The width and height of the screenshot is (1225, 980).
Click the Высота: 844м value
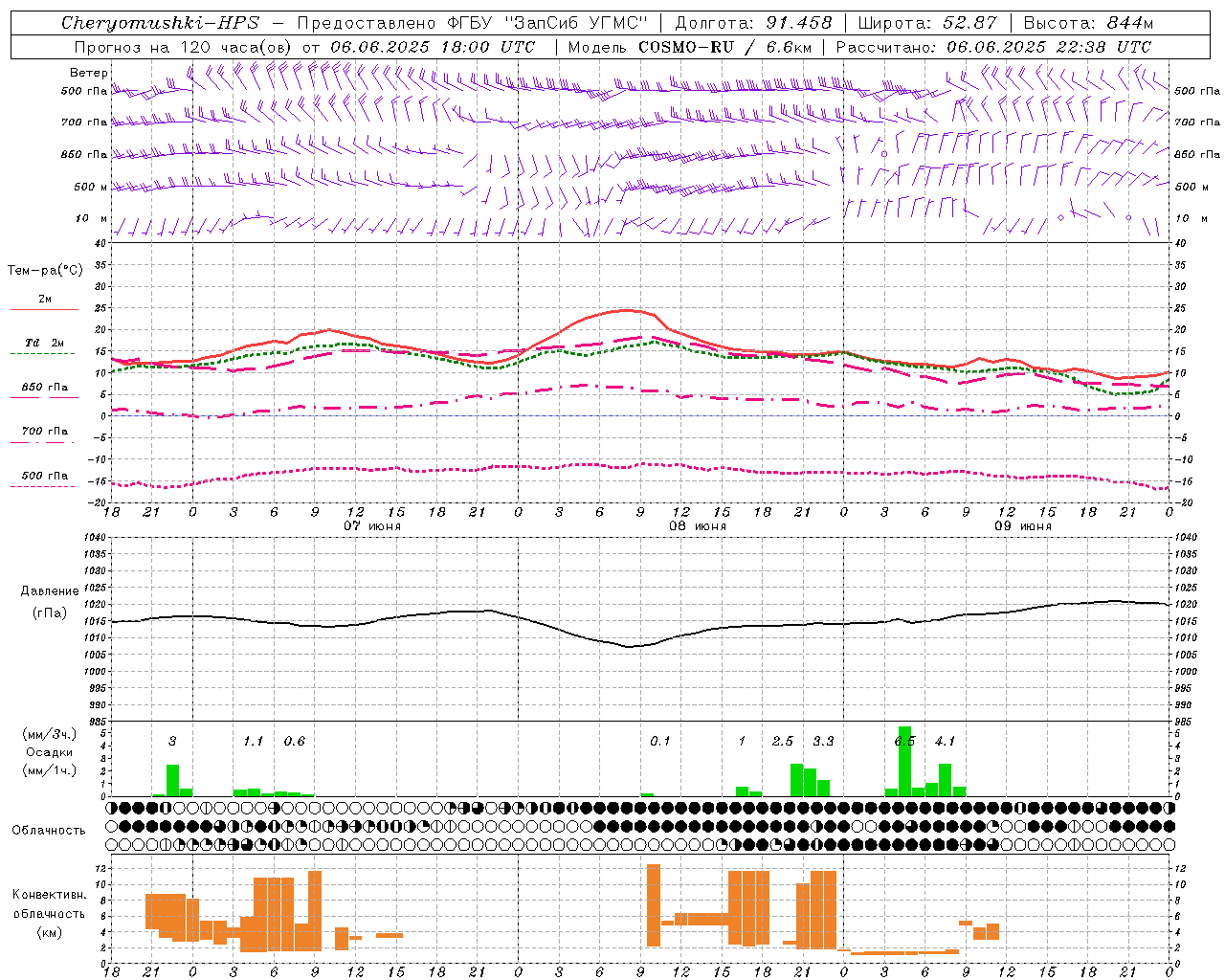[1088, 23]
